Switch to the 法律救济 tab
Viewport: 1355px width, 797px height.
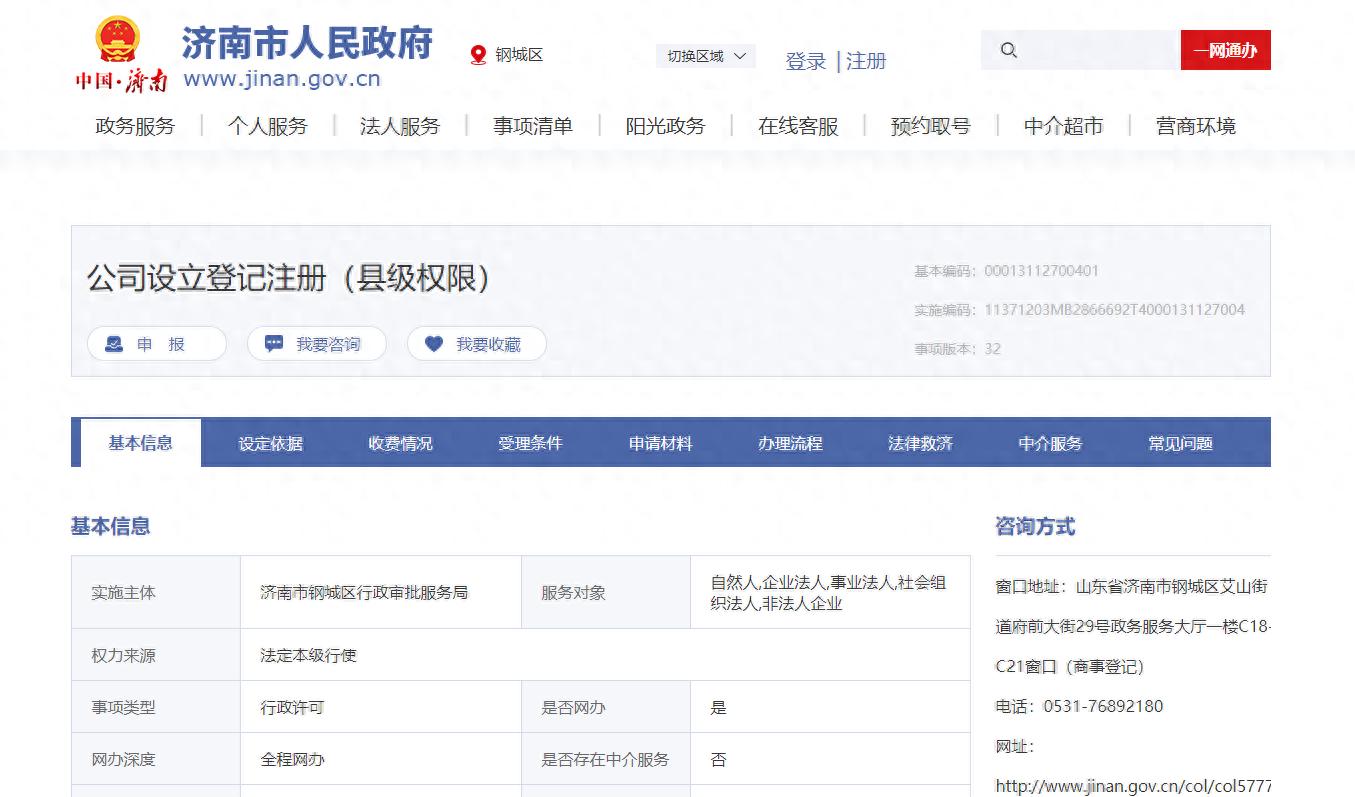921,443
